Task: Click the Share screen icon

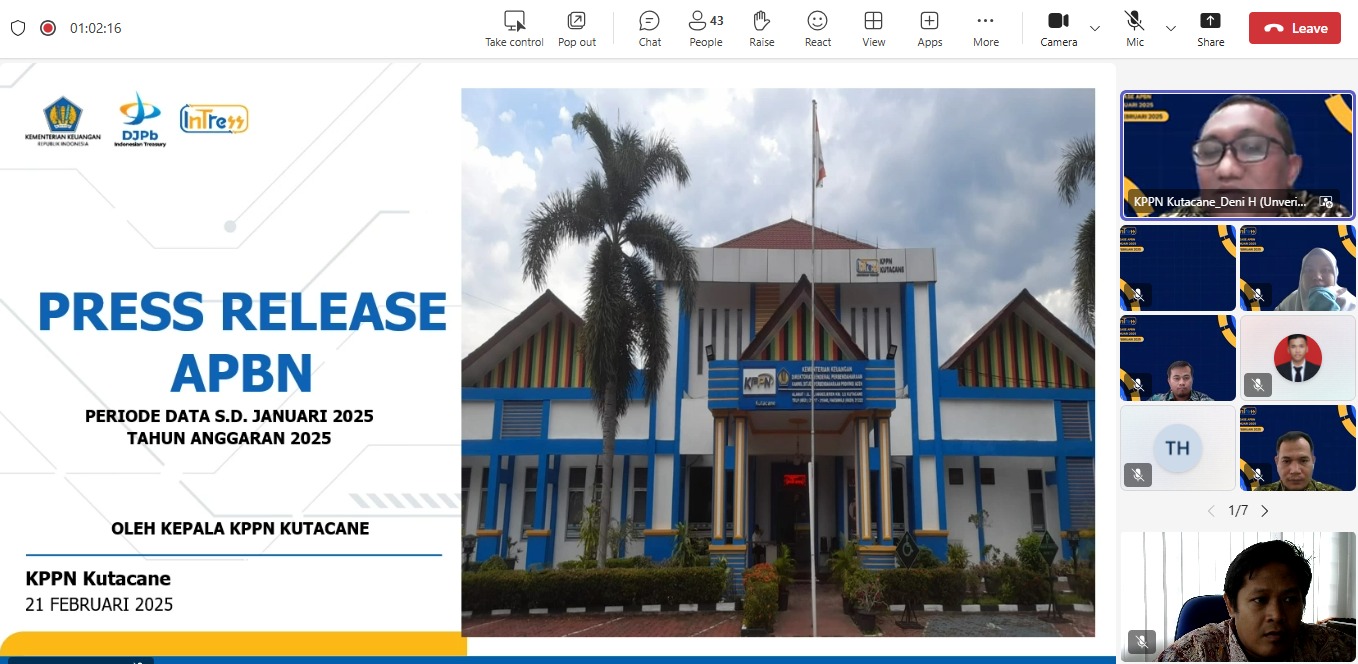Action: [x=1210, y=27]
